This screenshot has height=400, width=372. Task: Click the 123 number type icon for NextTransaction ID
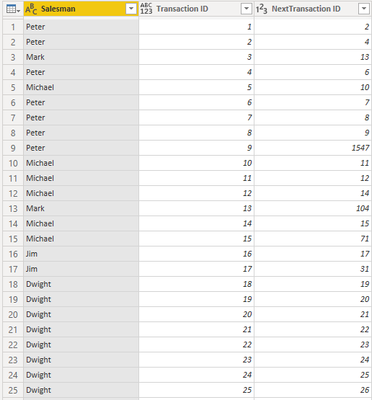point(262,9)
